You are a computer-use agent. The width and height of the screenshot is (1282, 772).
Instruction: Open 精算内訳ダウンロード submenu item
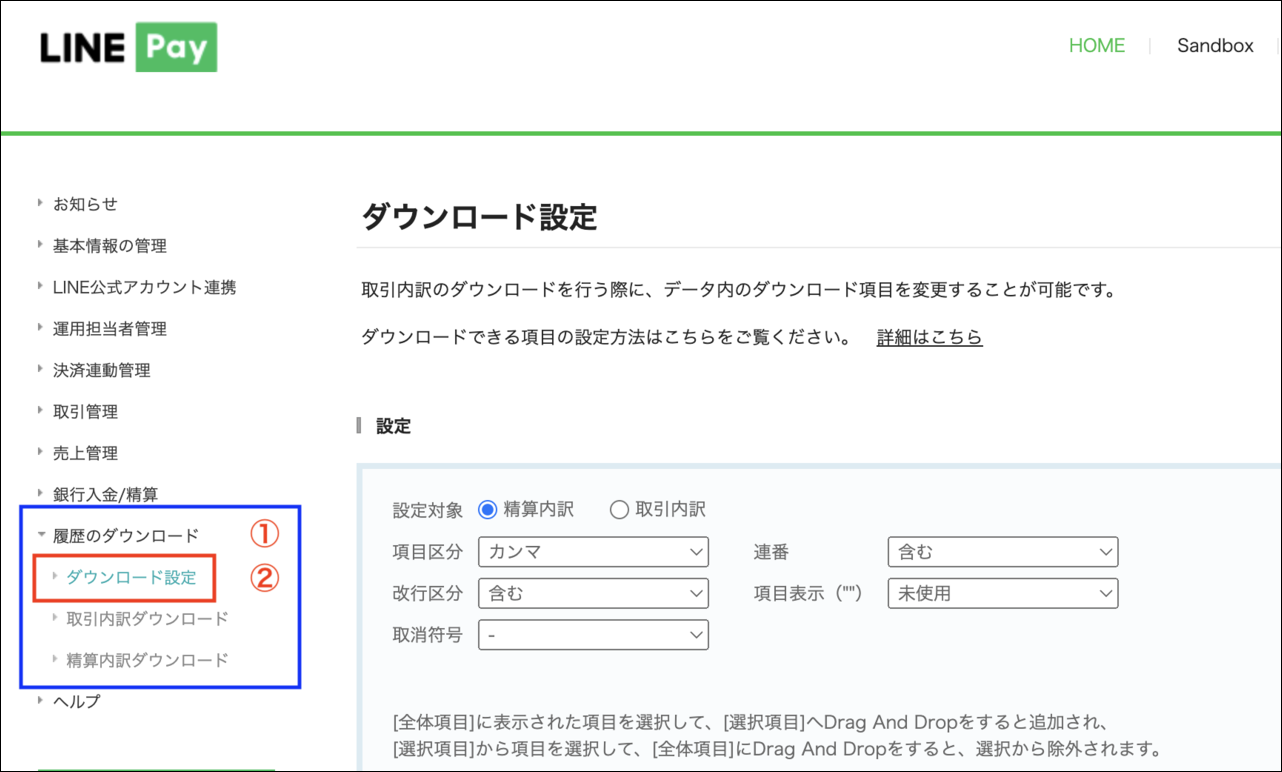[x=147, y=660]
